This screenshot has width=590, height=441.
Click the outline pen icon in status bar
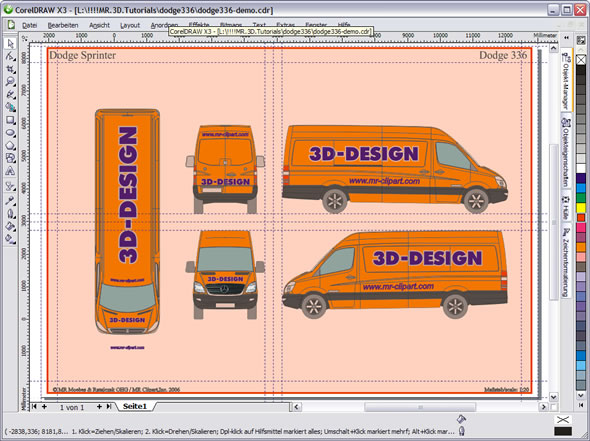pos(462,431)
